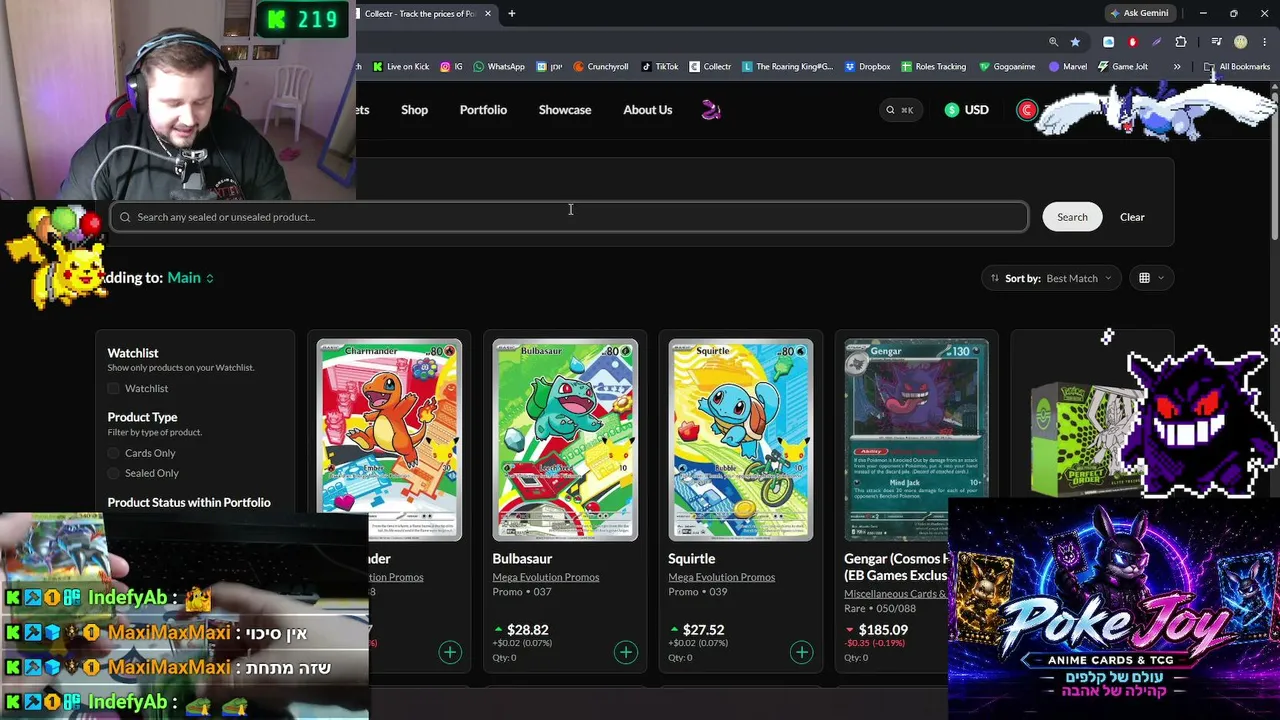Click the purple feather extension icon
Image resolution: width=1280 pixels, height=720 pixels.
click(x=1157, y=42)
